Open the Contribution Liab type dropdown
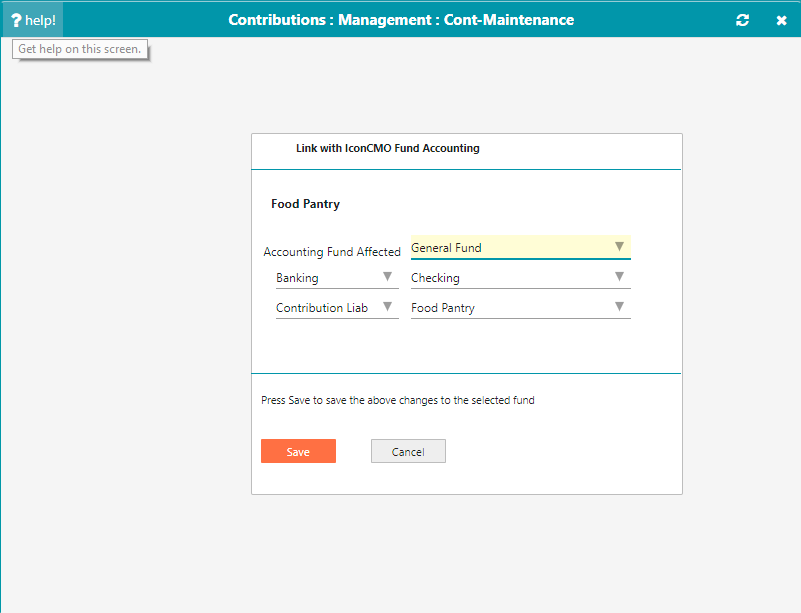Viewport: 801px width, 613px height. click(x=337, y=308)
